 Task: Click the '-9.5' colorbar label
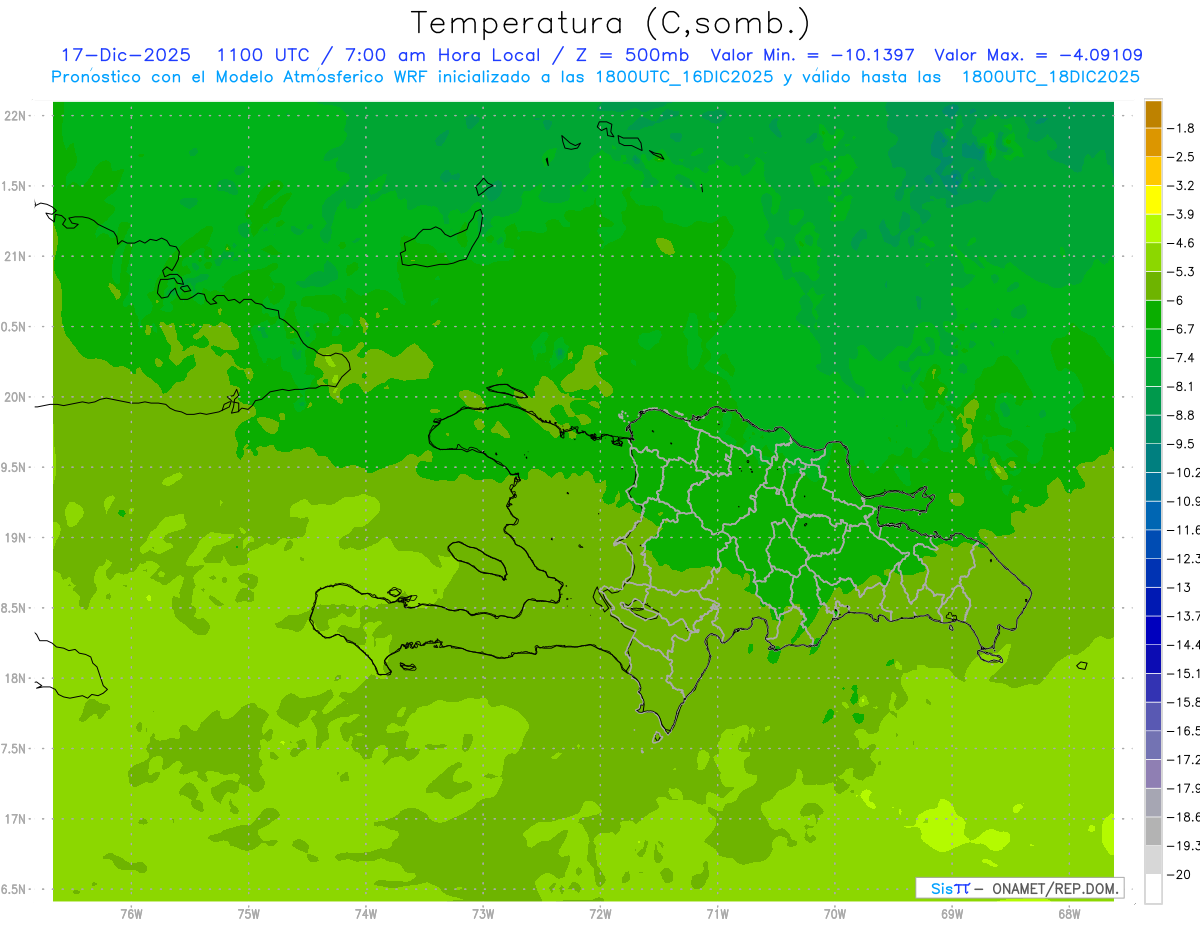point(1180,444)
